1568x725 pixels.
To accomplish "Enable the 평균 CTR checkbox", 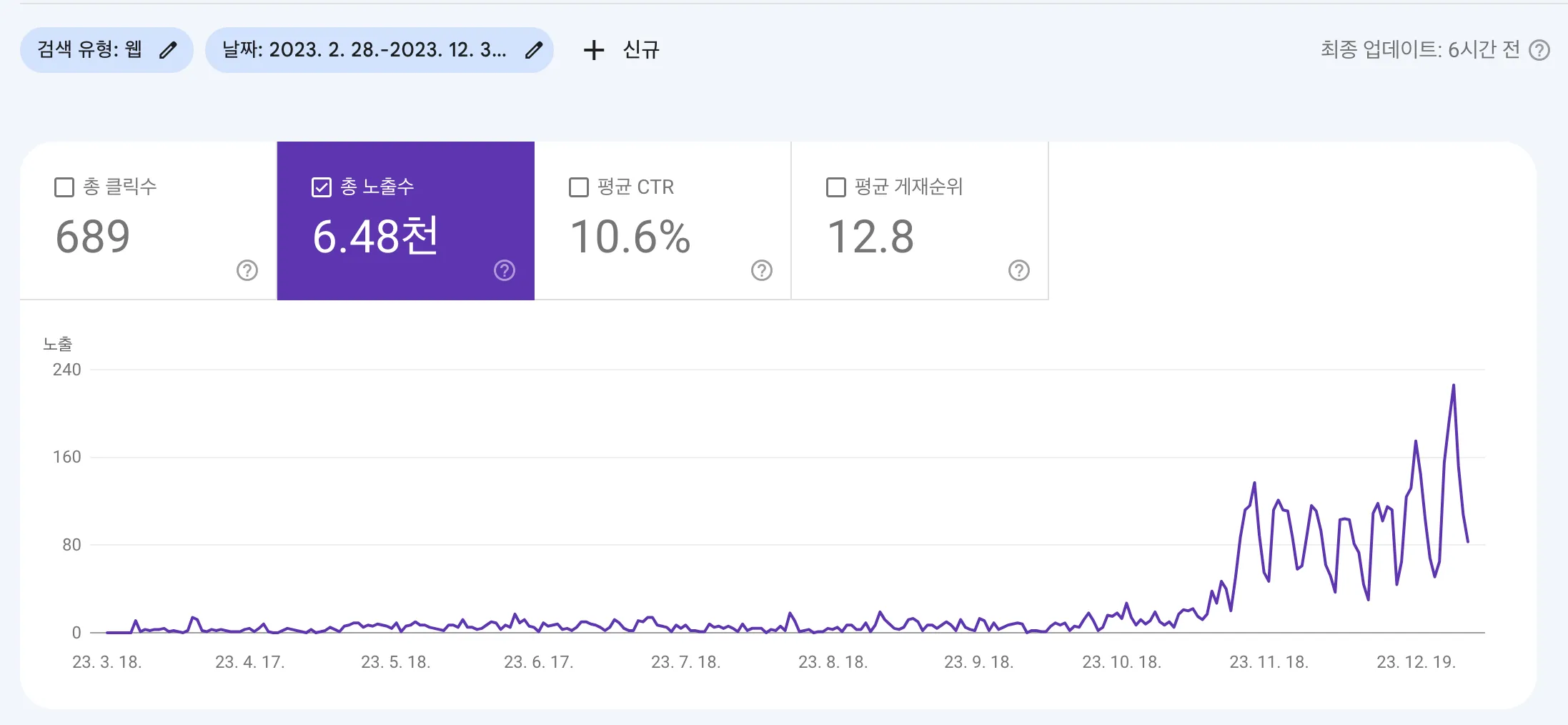I will pyautogui.click(x=577, y=187).
